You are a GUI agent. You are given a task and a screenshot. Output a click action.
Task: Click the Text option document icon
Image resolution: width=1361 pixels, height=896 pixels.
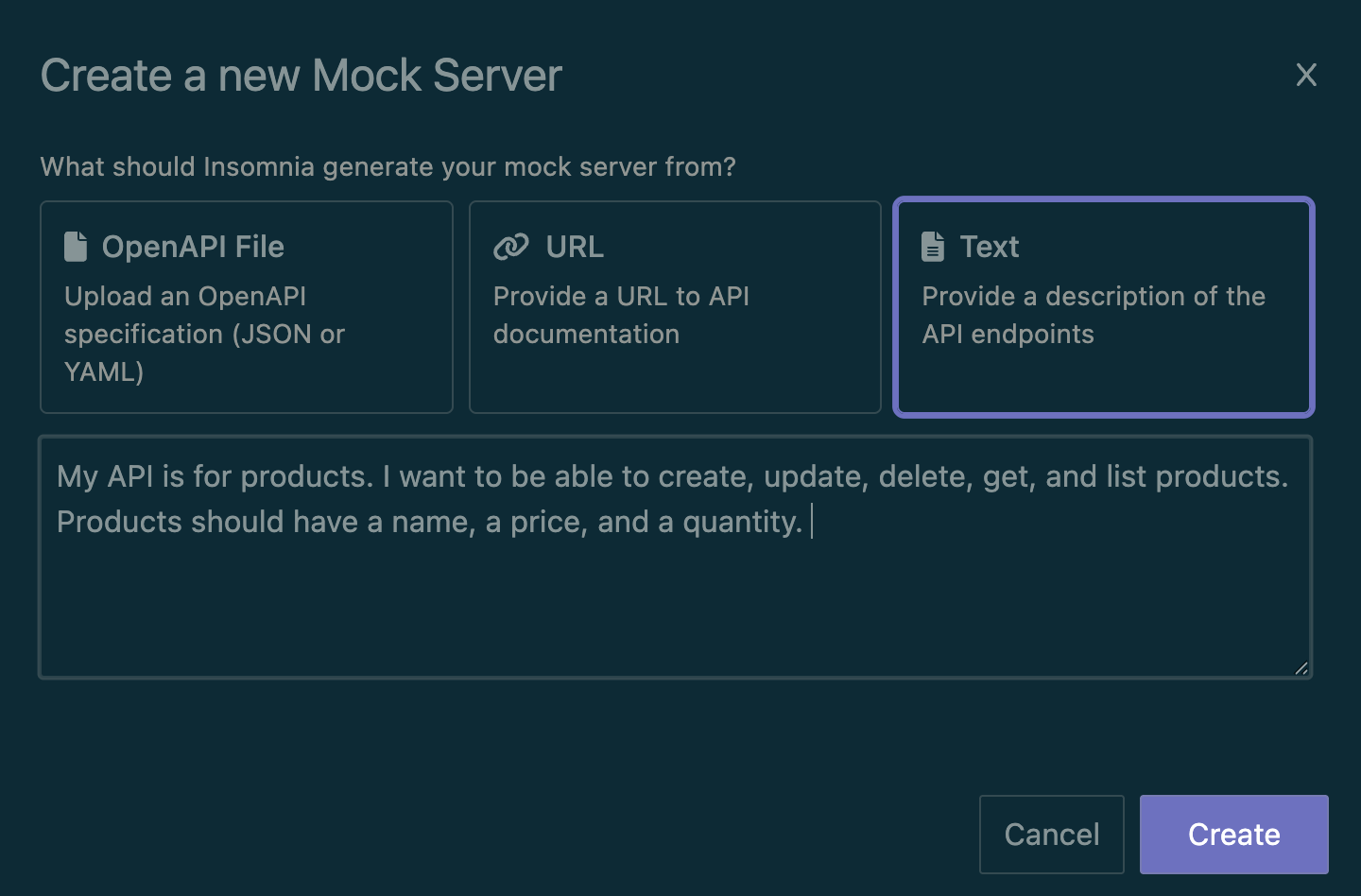(x=933, y=247)
